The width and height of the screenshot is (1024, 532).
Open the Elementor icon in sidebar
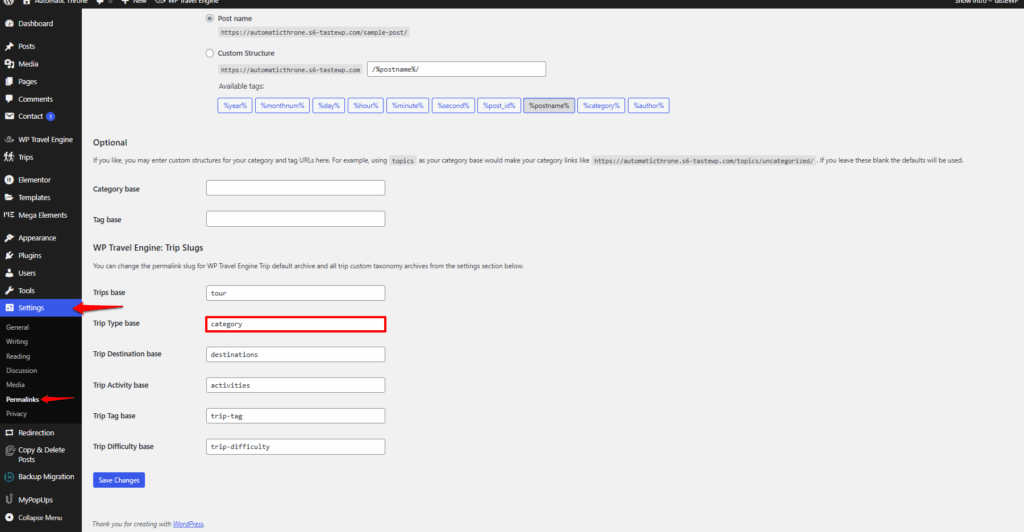tap(9, 180)
